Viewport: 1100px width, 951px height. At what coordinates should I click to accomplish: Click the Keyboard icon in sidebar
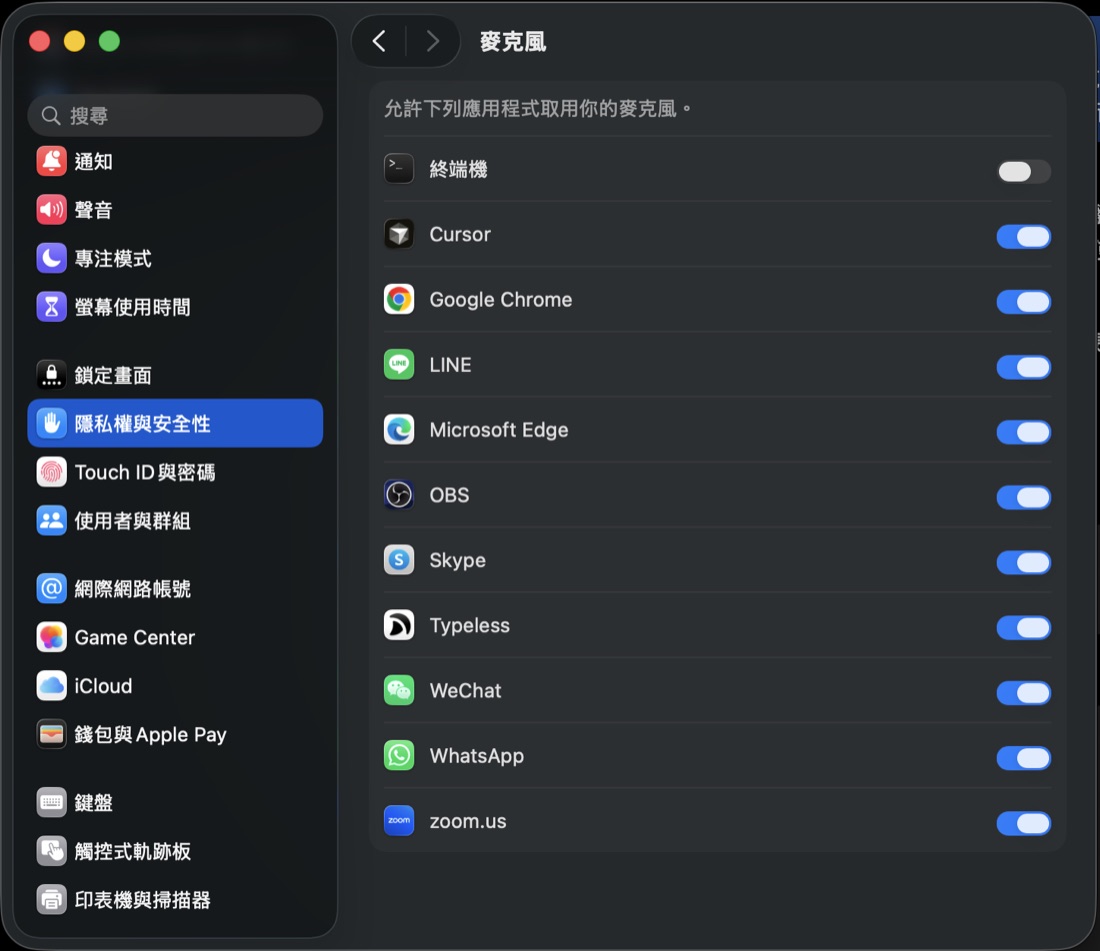point(51,802)
